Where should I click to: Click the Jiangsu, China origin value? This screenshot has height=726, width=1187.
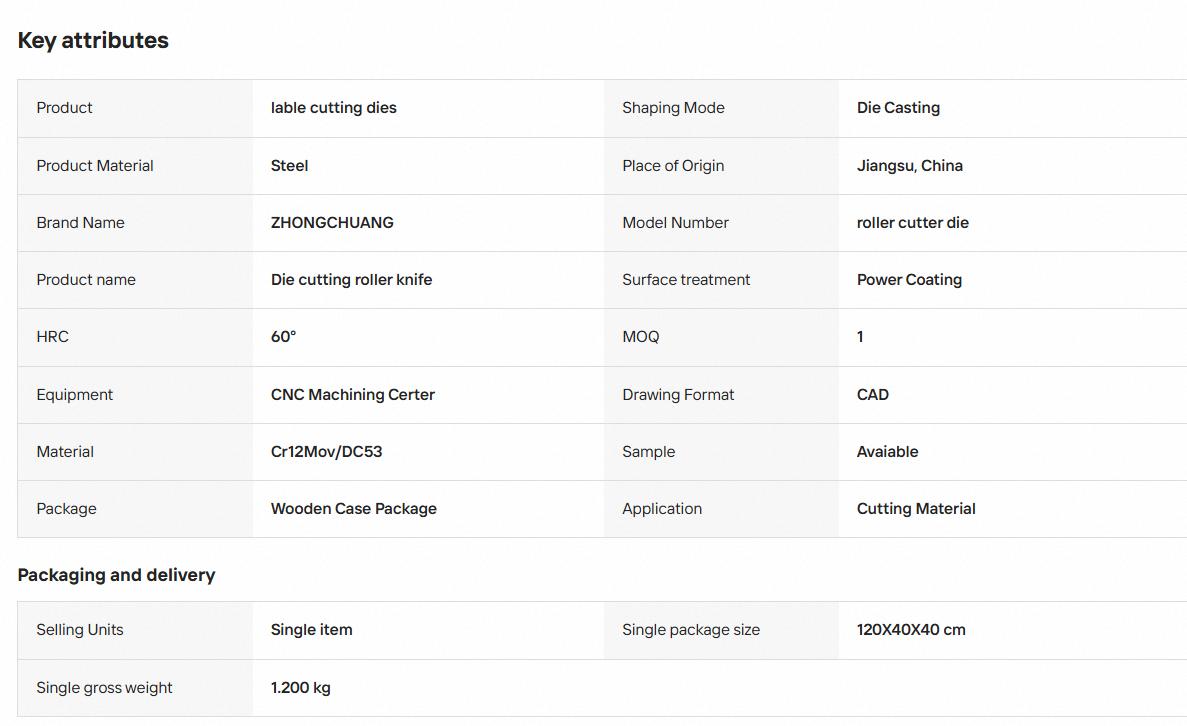(x=910, y=166)
